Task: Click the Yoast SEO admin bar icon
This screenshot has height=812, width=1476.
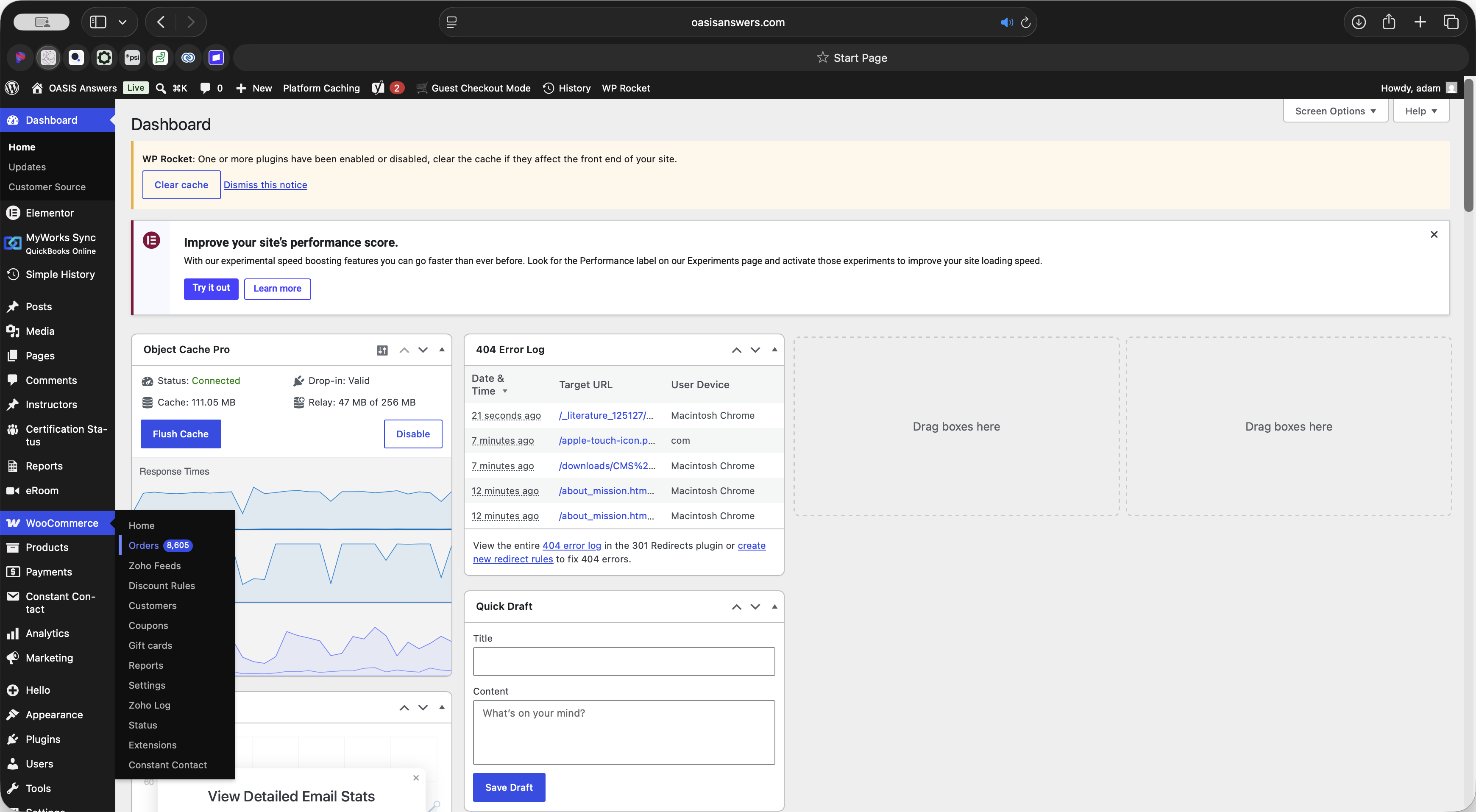Action: (x=378, y=88)
